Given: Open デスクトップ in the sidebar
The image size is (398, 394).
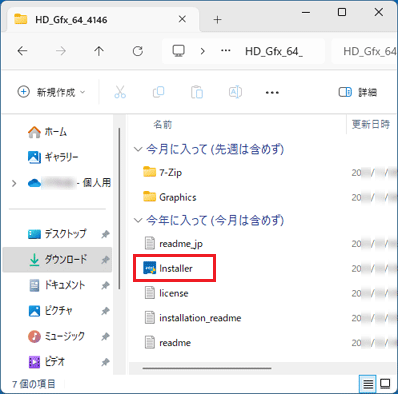Looking at the screenshot, I should [57, 234].
